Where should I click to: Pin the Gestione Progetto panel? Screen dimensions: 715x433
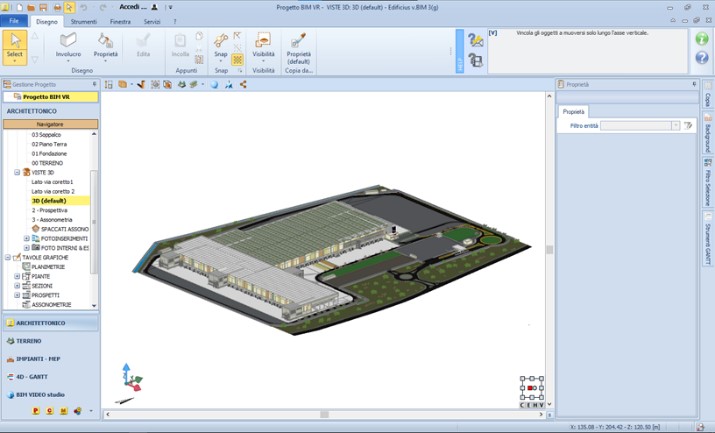click(93, 85)
